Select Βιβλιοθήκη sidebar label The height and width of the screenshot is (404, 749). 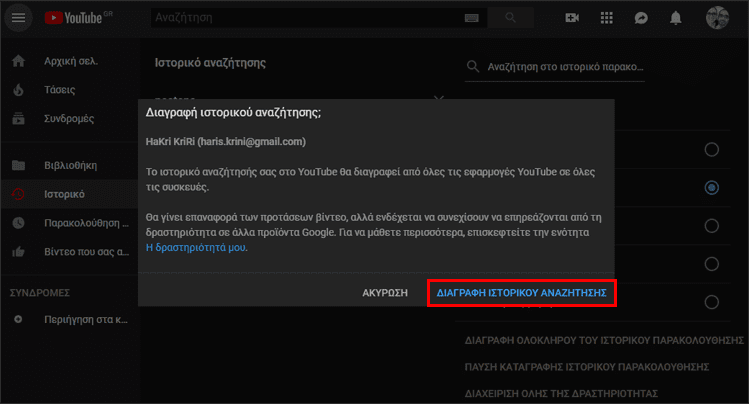click(71, 165)
